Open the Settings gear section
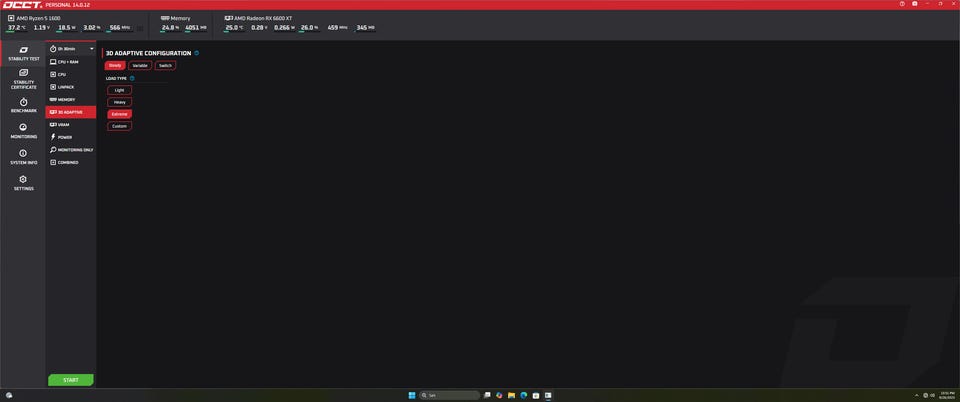The height and width of the screenshot is (402, 960). (23, 183)
